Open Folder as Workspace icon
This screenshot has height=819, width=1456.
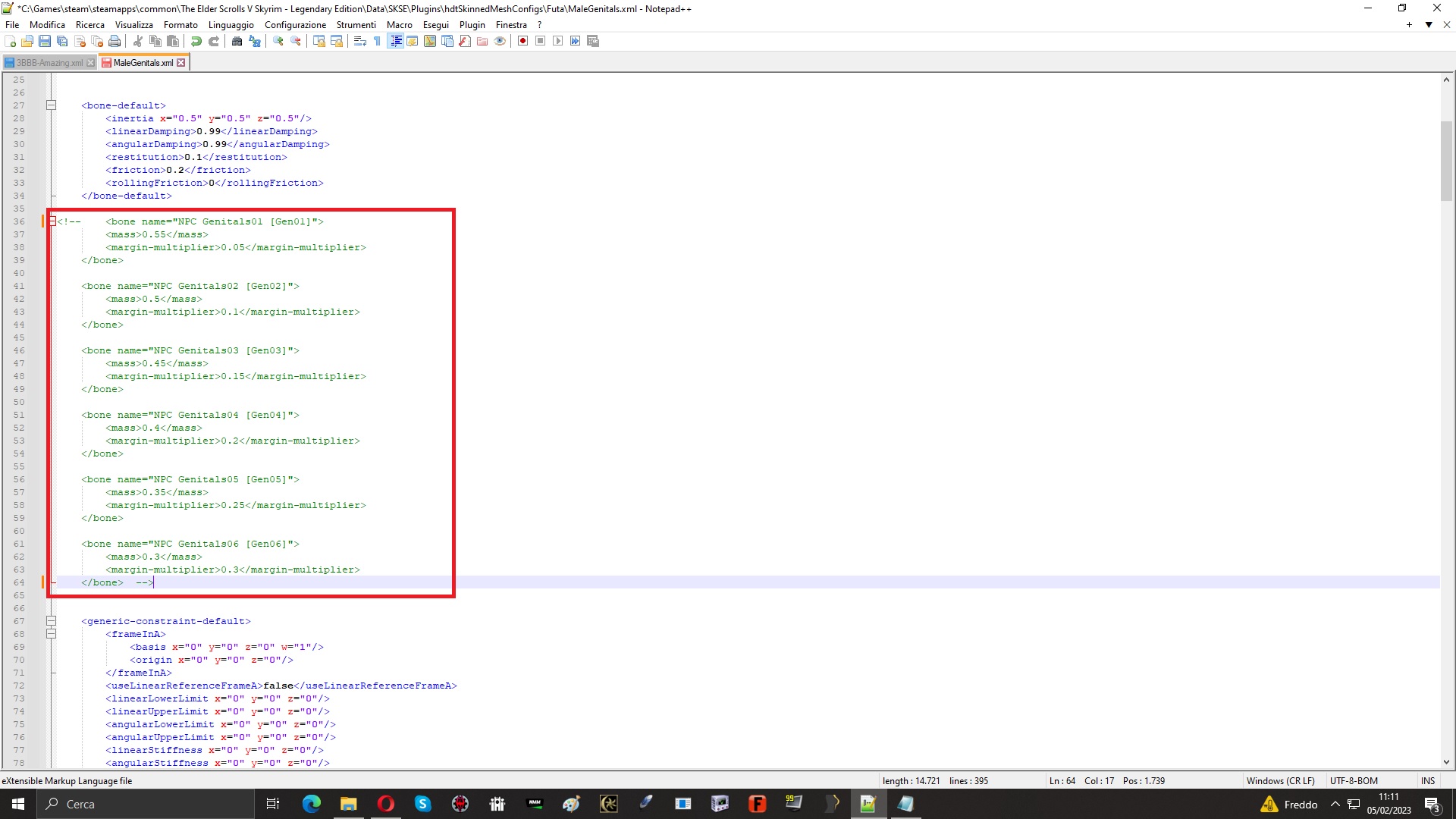click(482, 41)
